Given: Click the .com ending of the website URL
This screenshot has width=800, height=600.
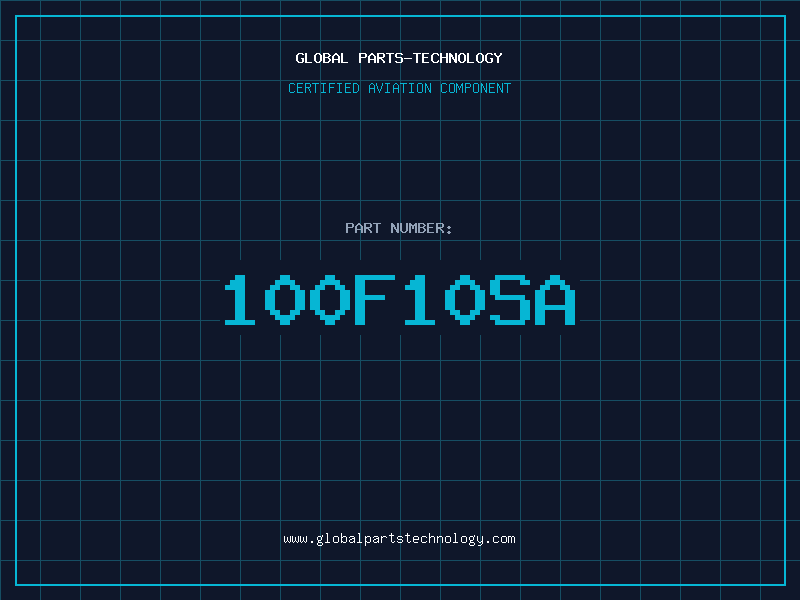Looking at the screenshot, I should coord(500,539).
